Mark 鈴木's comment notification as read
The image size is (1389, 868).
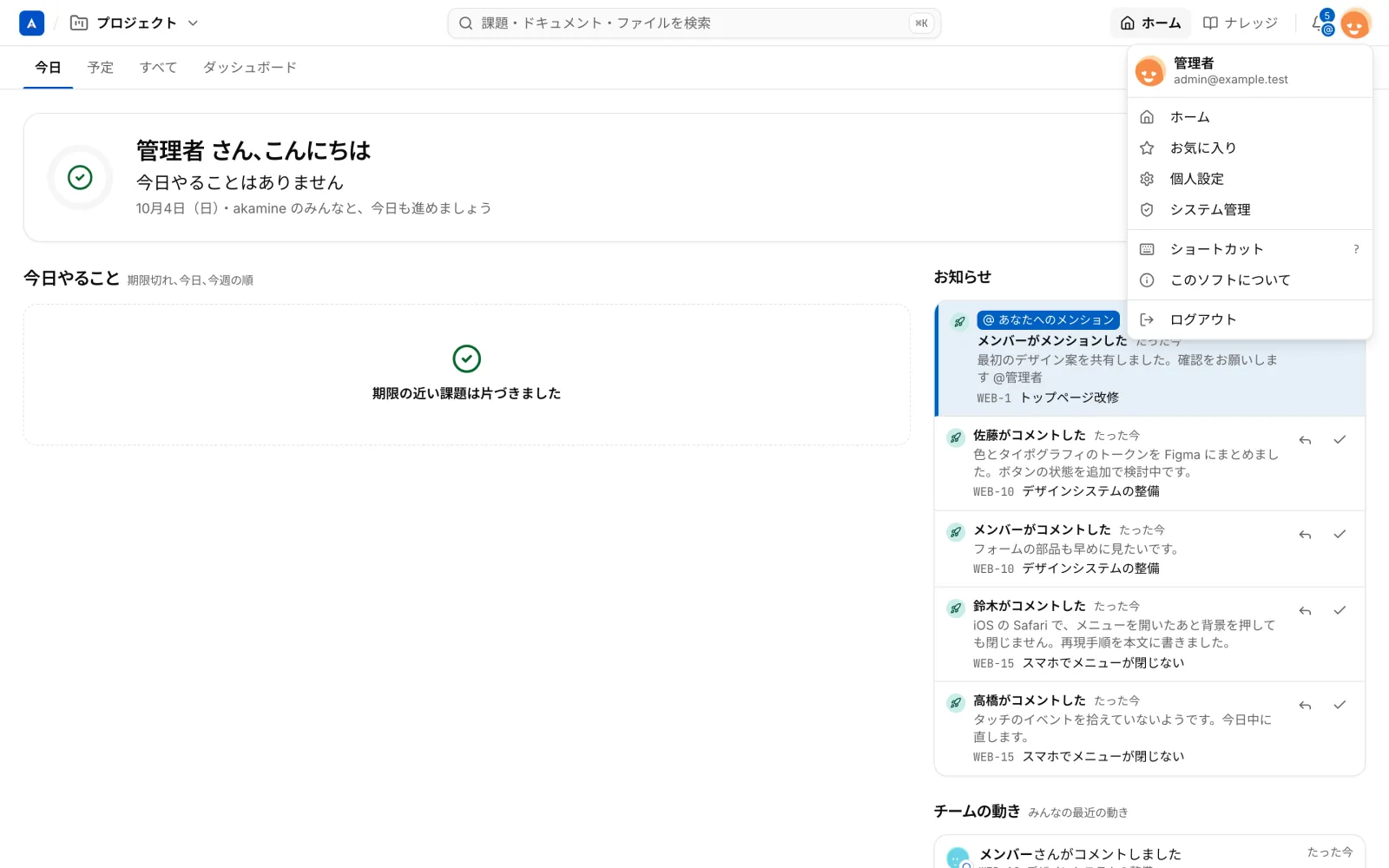point(1340,611)
